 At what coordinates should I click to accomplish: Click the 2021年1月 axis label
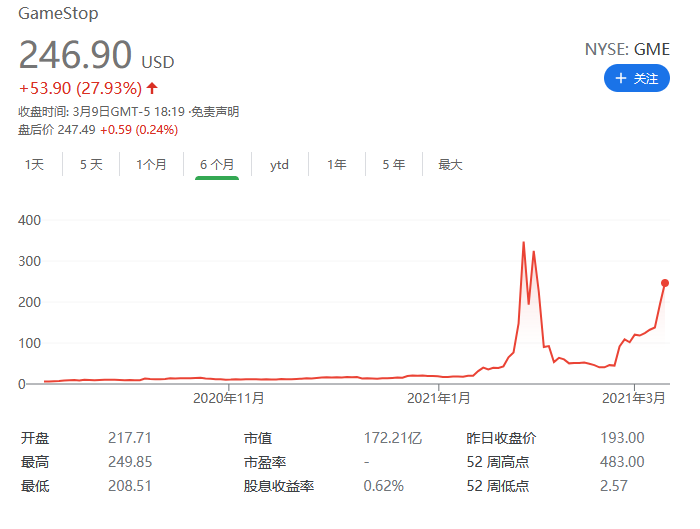439,398
